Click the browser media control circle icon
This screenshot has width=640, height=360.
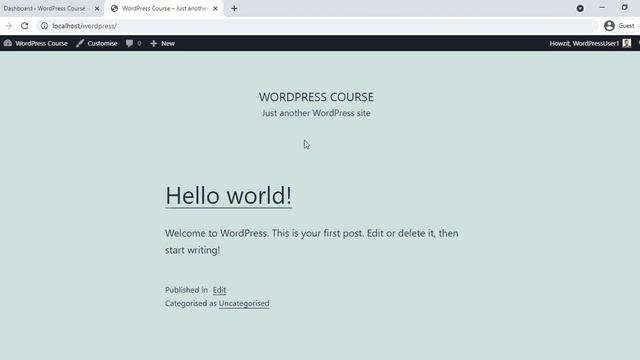click(580, 8)
